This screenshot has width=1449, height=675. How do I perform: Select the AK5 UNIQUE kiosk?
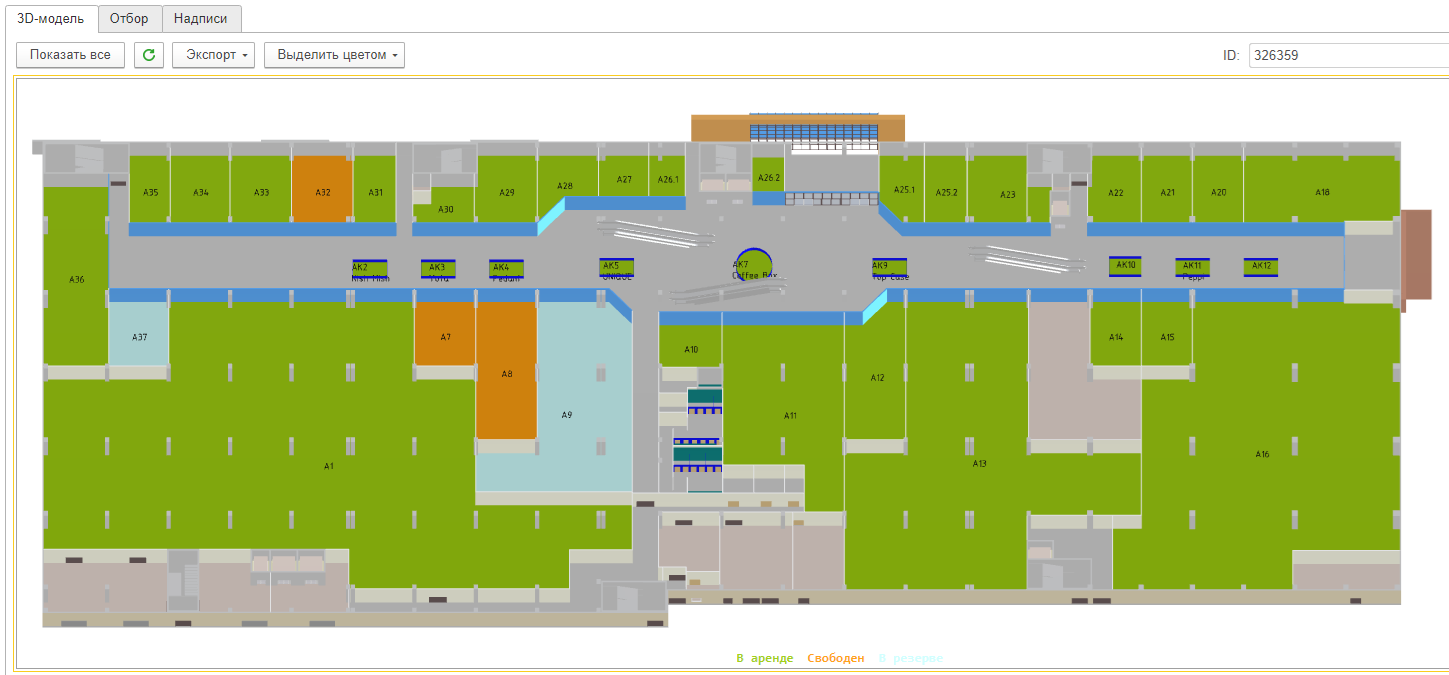(616, 267)
